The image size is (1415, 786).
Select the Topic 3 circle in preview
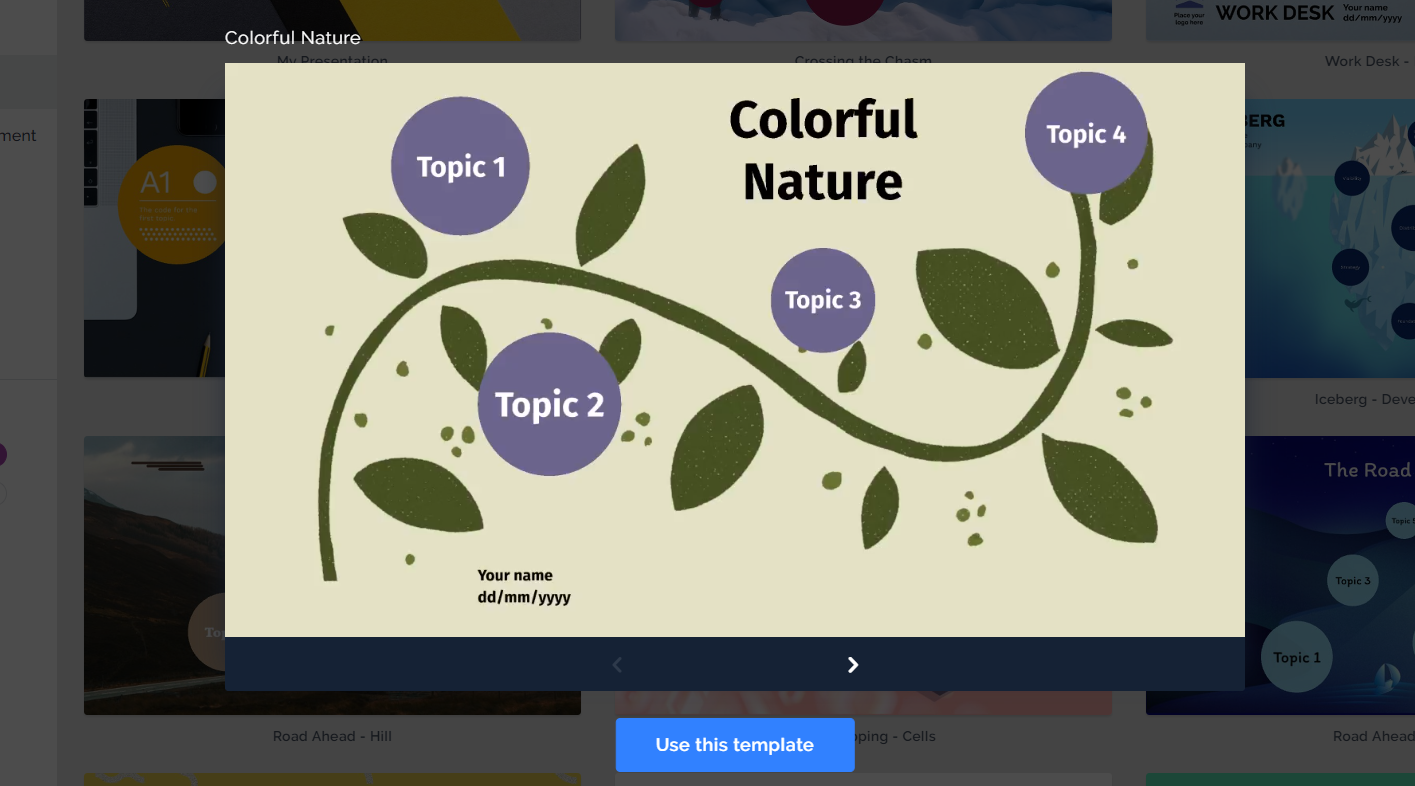click(823, 300)
